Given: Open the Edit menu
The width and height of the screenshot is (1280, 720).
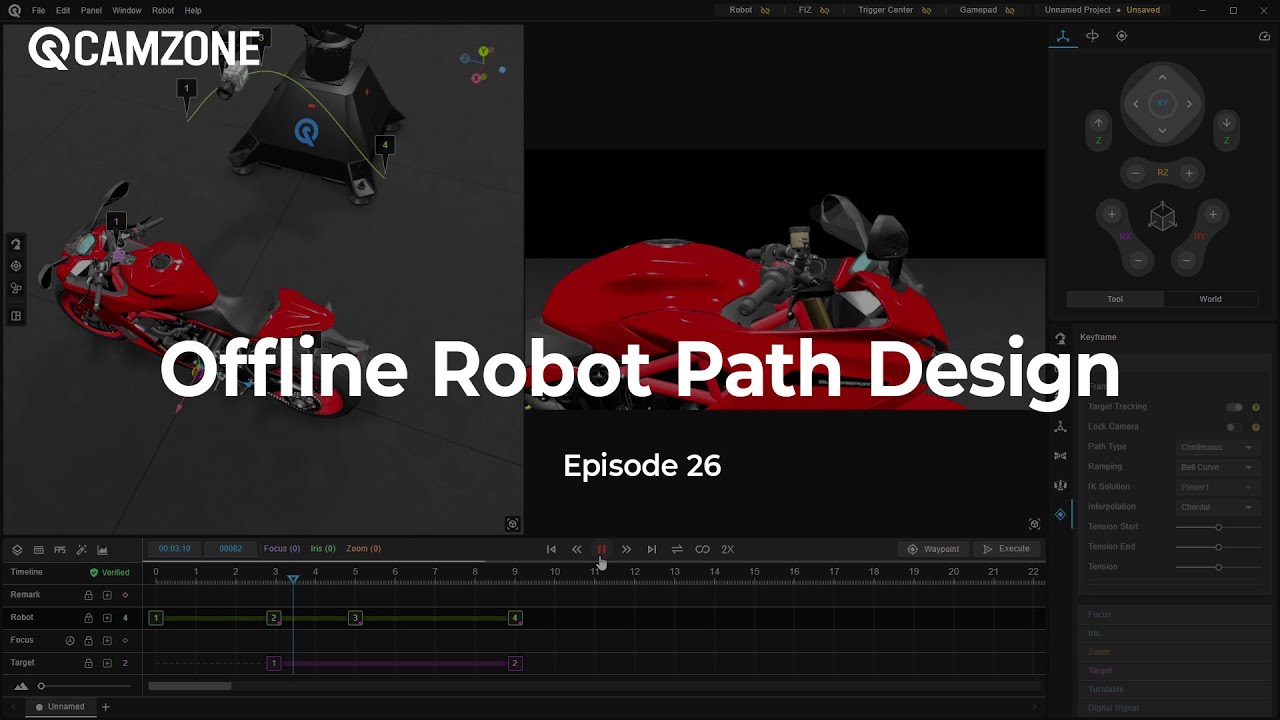Looking at the screenshot, I should click(x=63, y=10).
